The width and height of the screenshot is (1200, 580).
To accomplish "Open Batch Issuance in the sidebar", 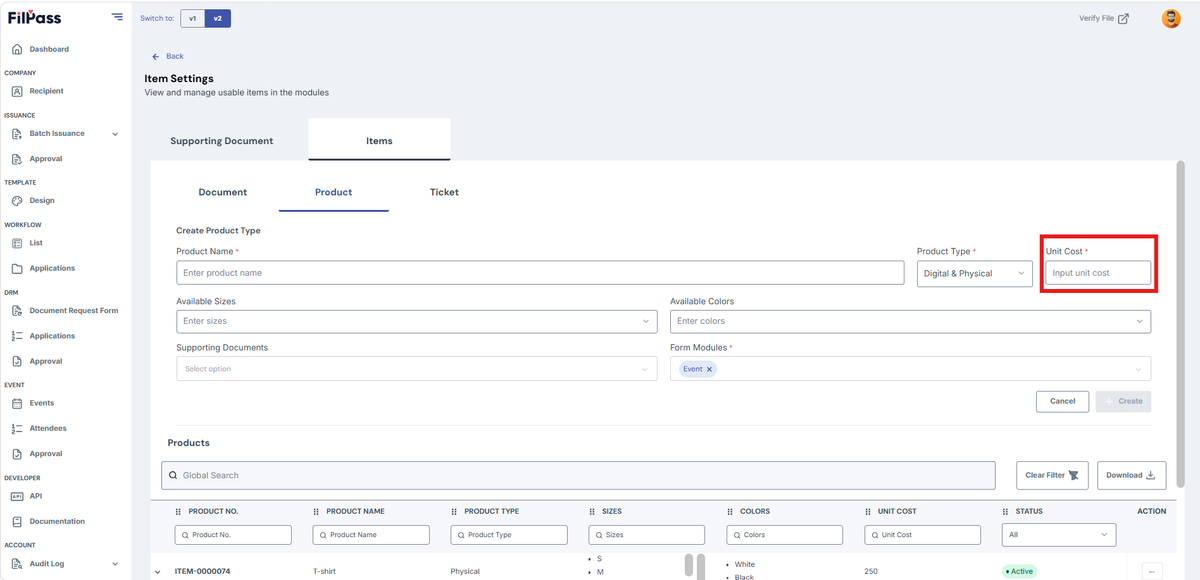I will [x=57, y=133].
